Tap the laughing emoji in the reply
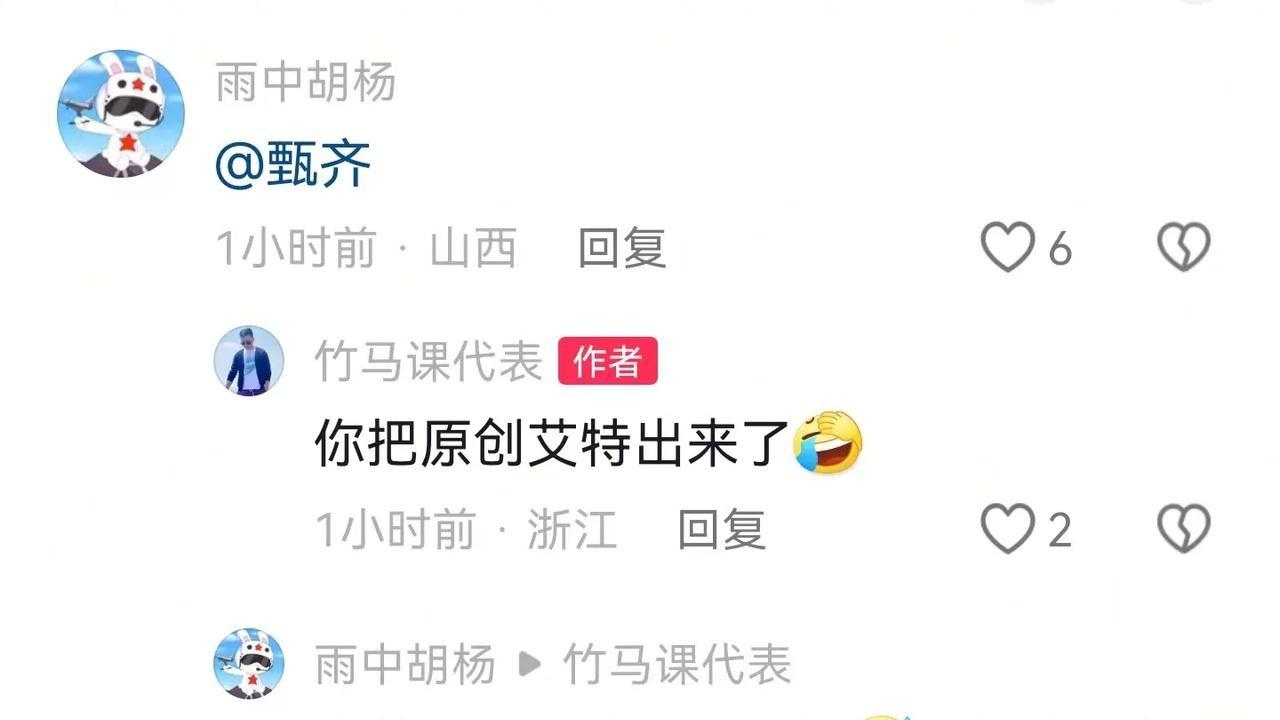This screenshot has height=720, width=1280. [829, 442]
